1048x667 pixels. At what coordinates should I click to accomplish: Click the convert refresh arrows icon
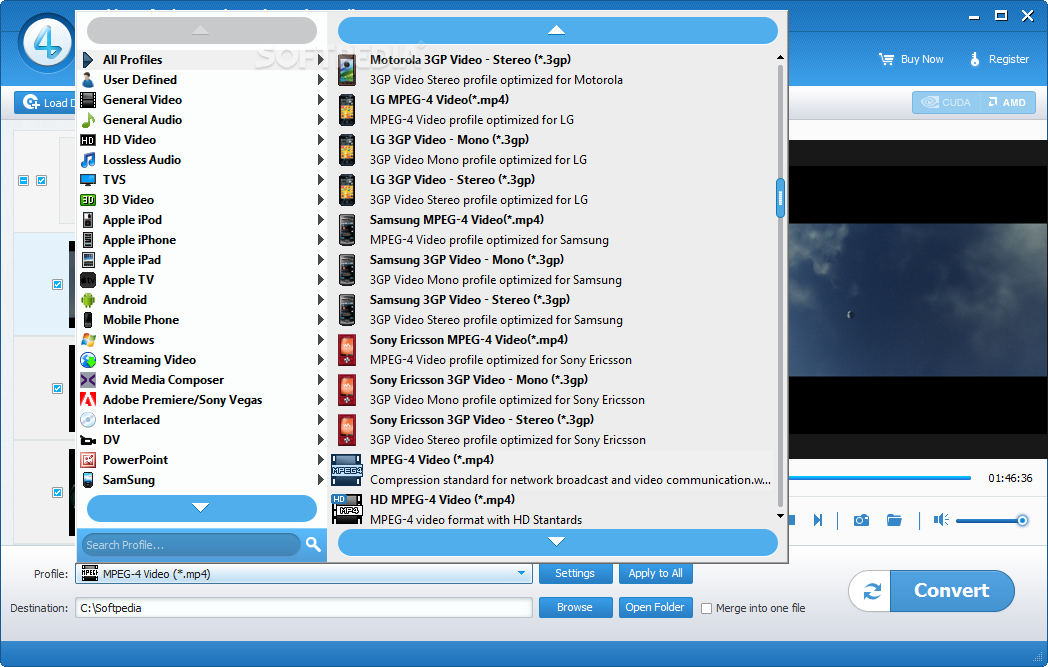click(872, 591)
